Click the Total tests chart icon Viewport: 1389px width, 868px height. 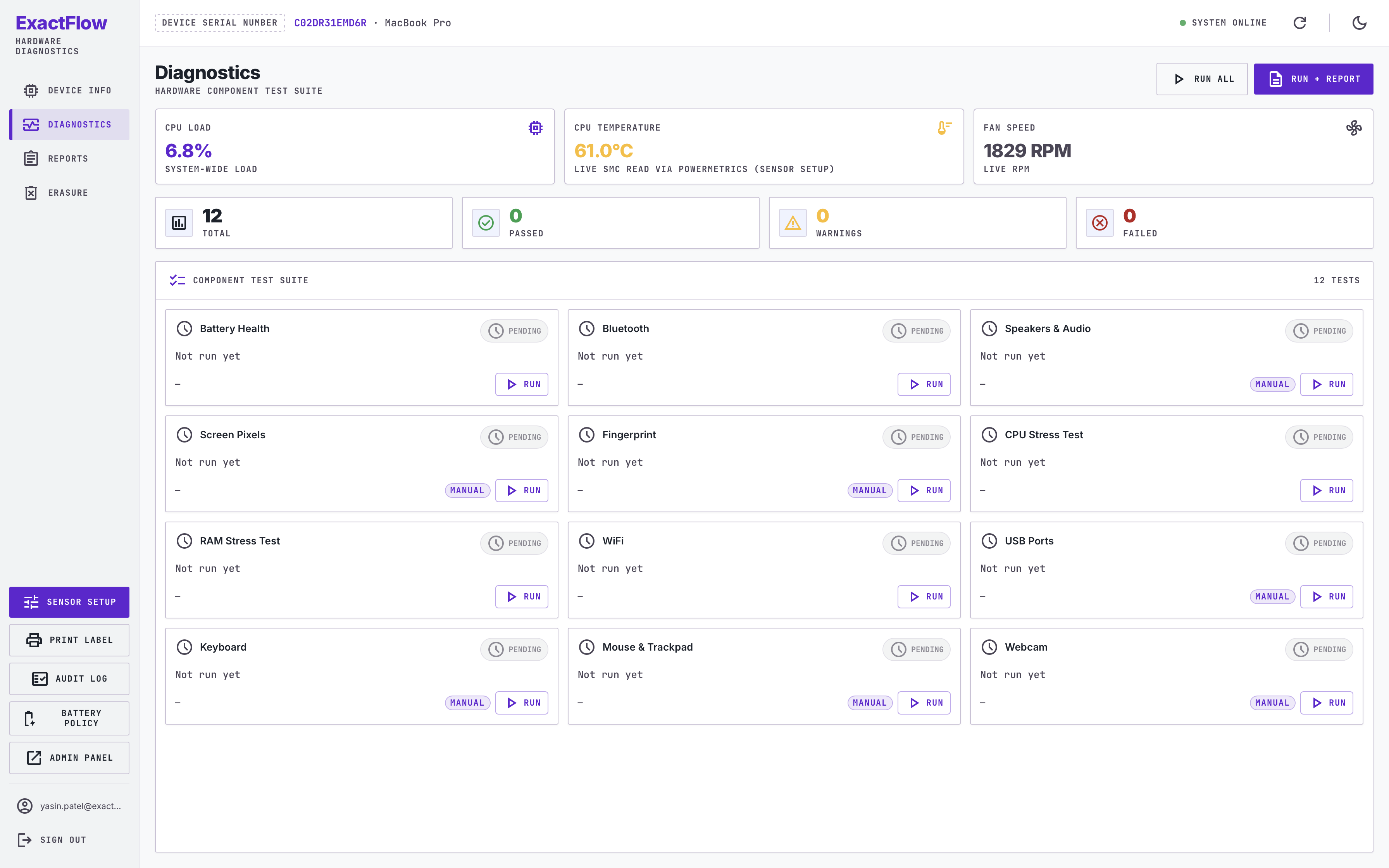[179, 223]
